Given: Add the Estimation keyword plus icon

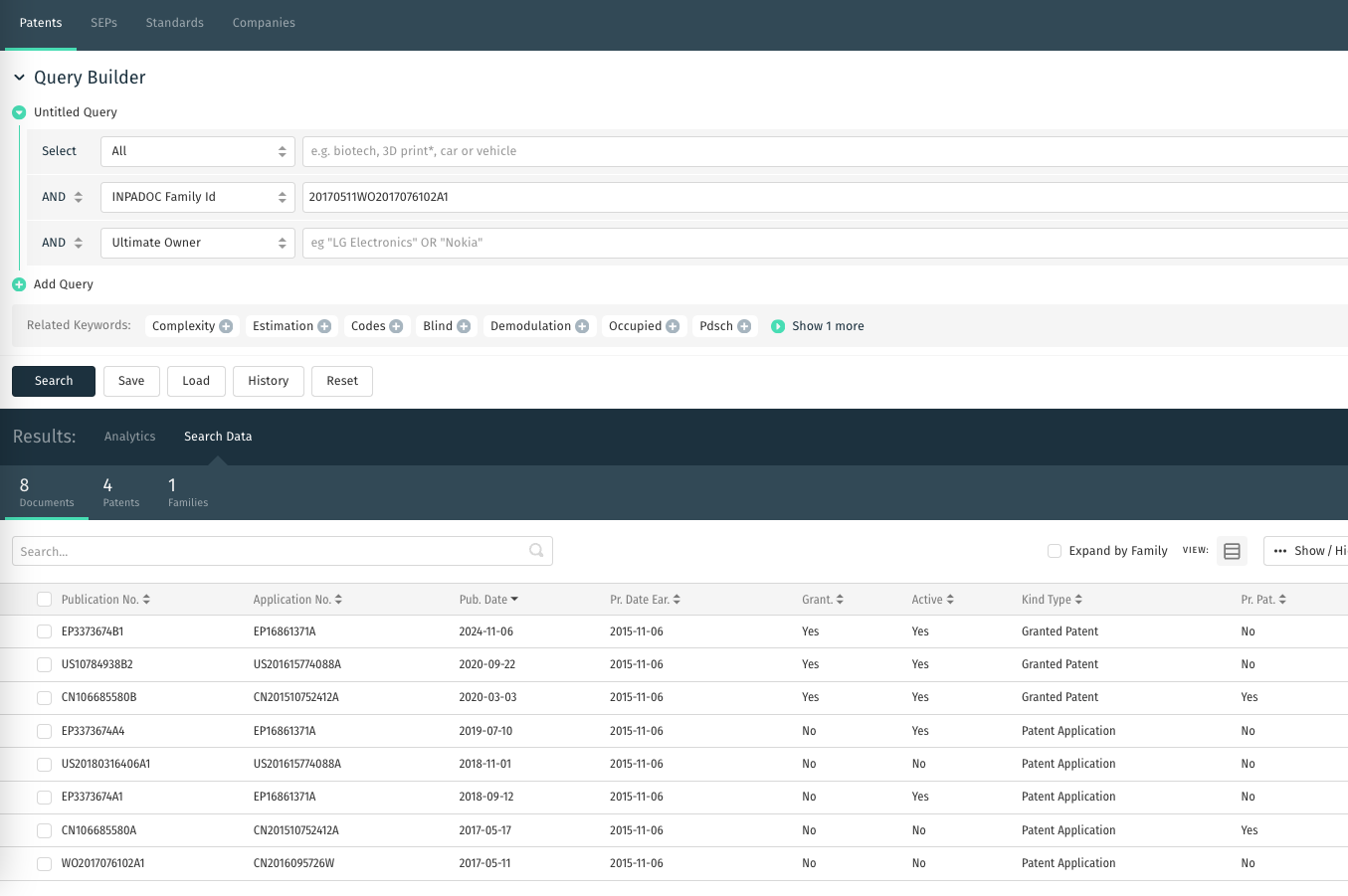Looking at the screenshot, I should pyautogui.click(x=324, y=326).
